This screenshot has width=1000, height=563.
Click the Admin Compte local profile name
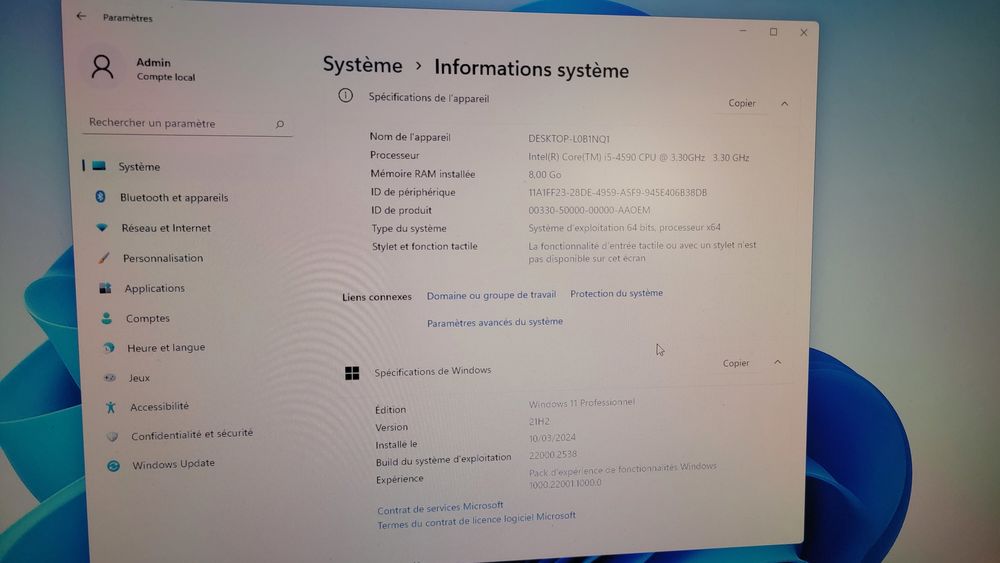point(165,69)
